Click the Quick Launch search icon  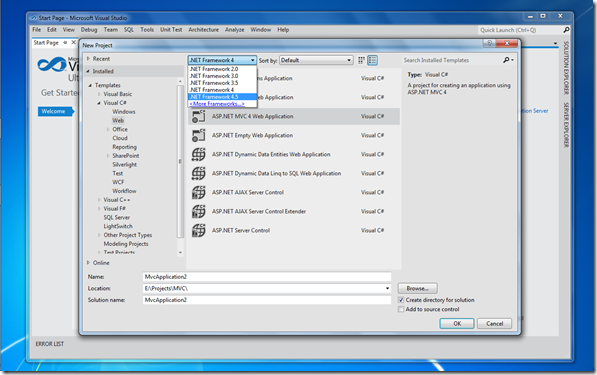pyautogui.click(x=566, y=30)
